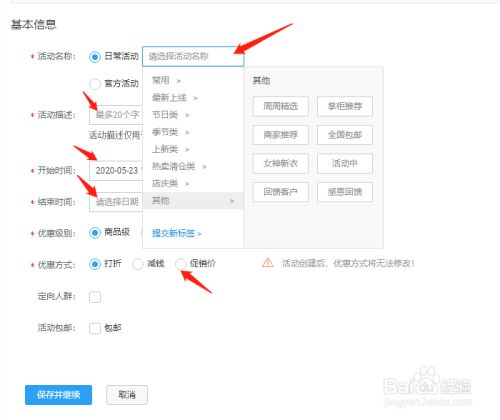Tick the 定向人群 checkbox
Image resolution: width=500 pixels, height=420 pixels.
(95, 297)
